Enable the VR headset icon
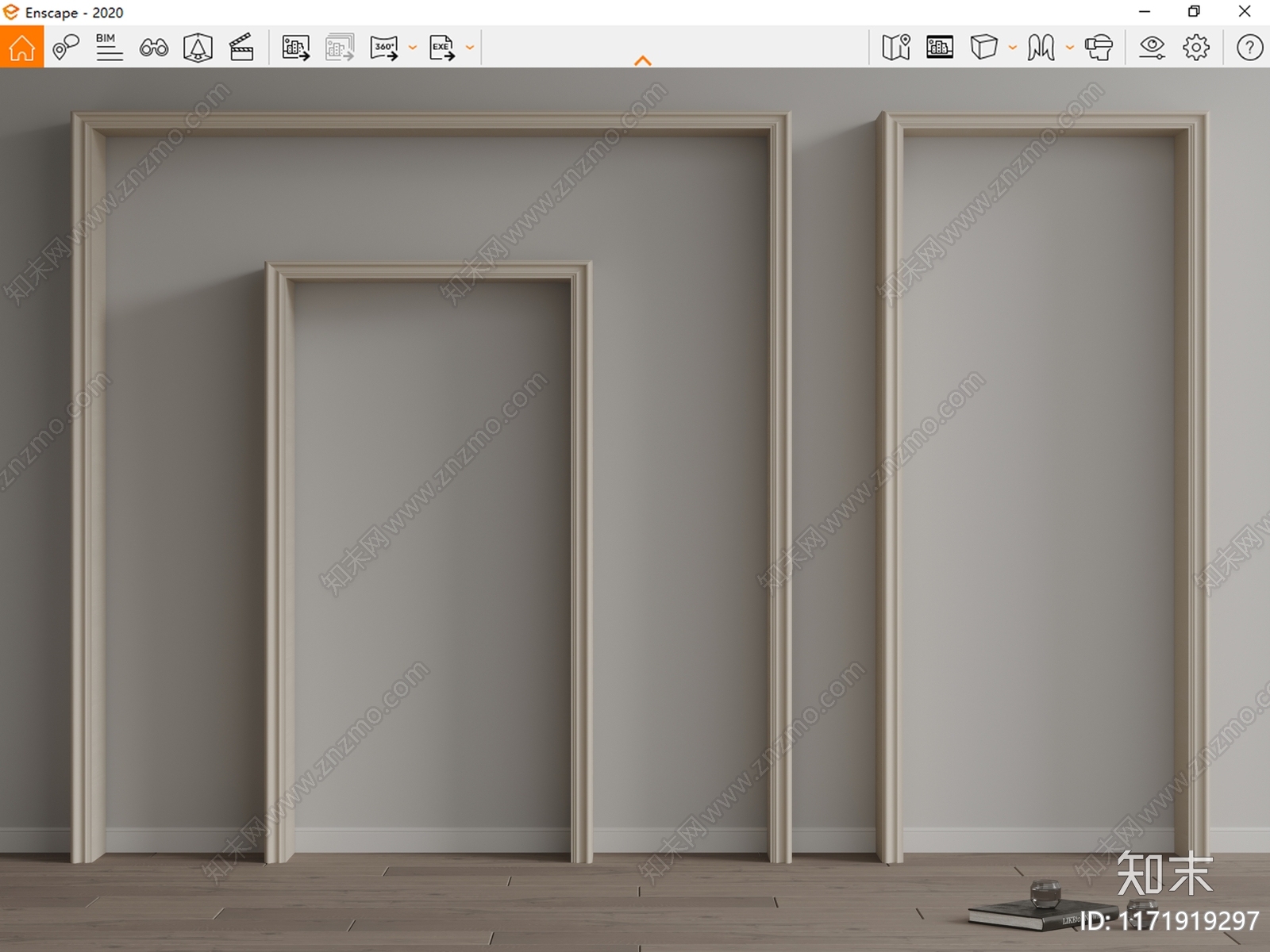The height and width of the screenshot is (952, 1270). pos(1099,48)
